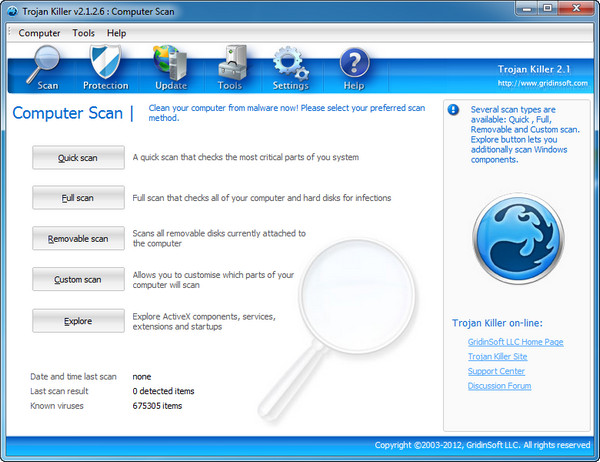The height and width of the screenshot is (462, 600).
Task: Click the 'Trojan Killer on-line:' heading
Action: [497, 323]
